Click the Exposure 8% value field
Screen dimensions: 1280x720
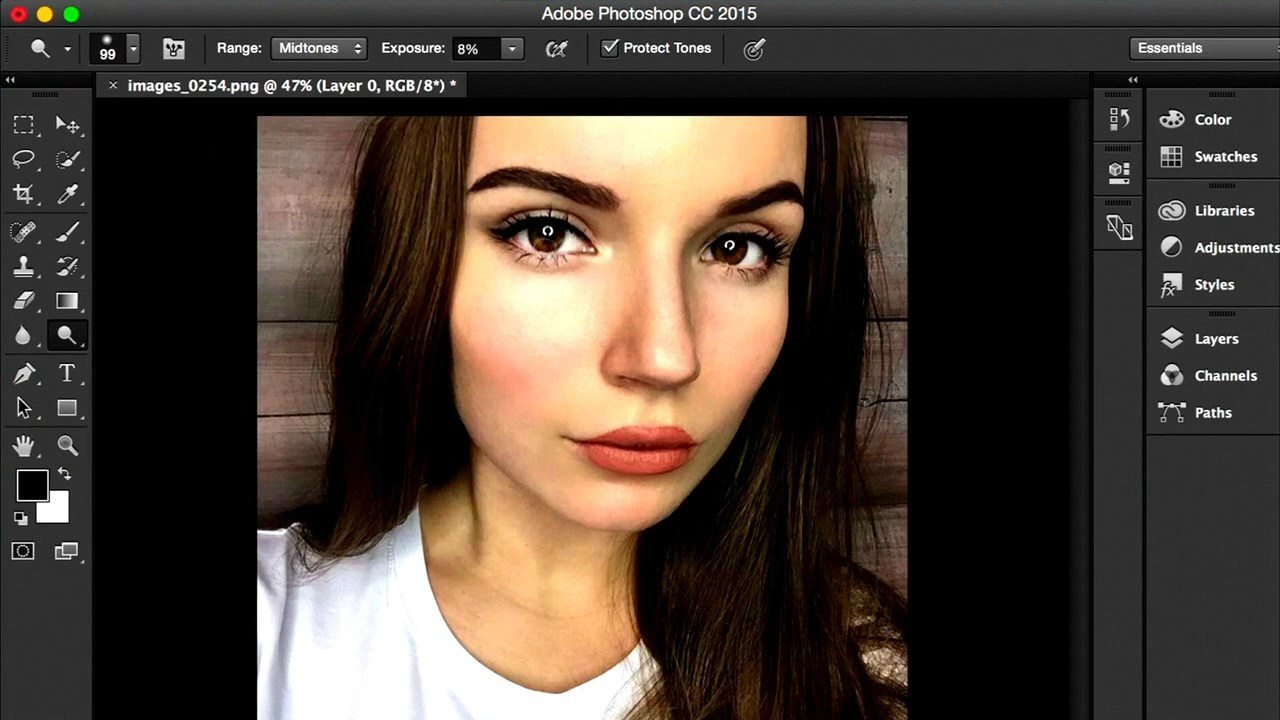[x=477, y=48]
